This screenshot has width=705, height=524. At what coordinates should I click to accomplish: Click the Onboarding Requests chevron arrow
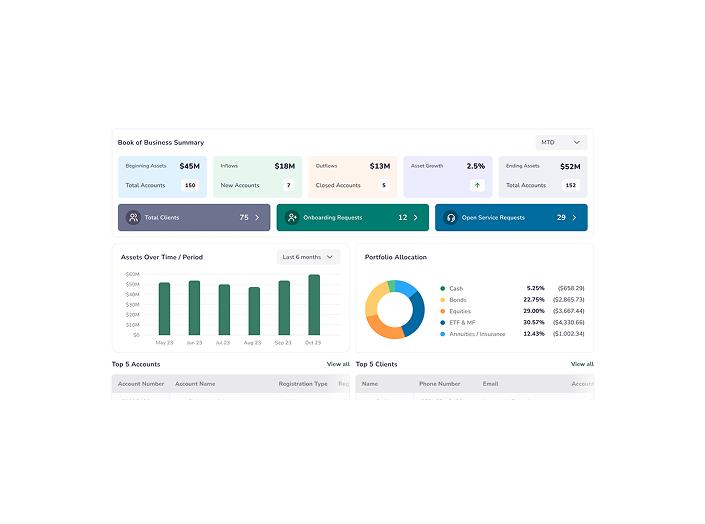(416, 217)
